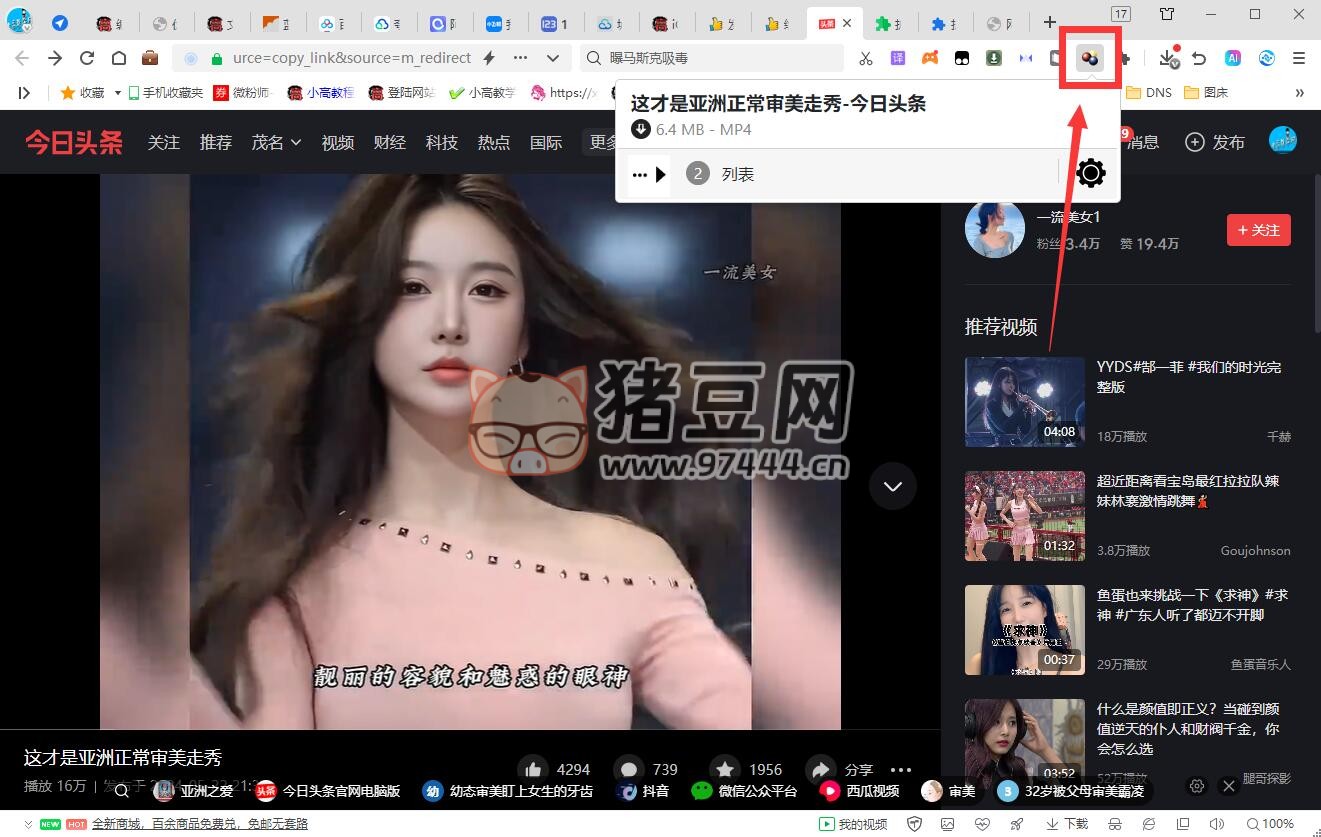
Task: Click the address bar URL field
Action: point(351,58)
